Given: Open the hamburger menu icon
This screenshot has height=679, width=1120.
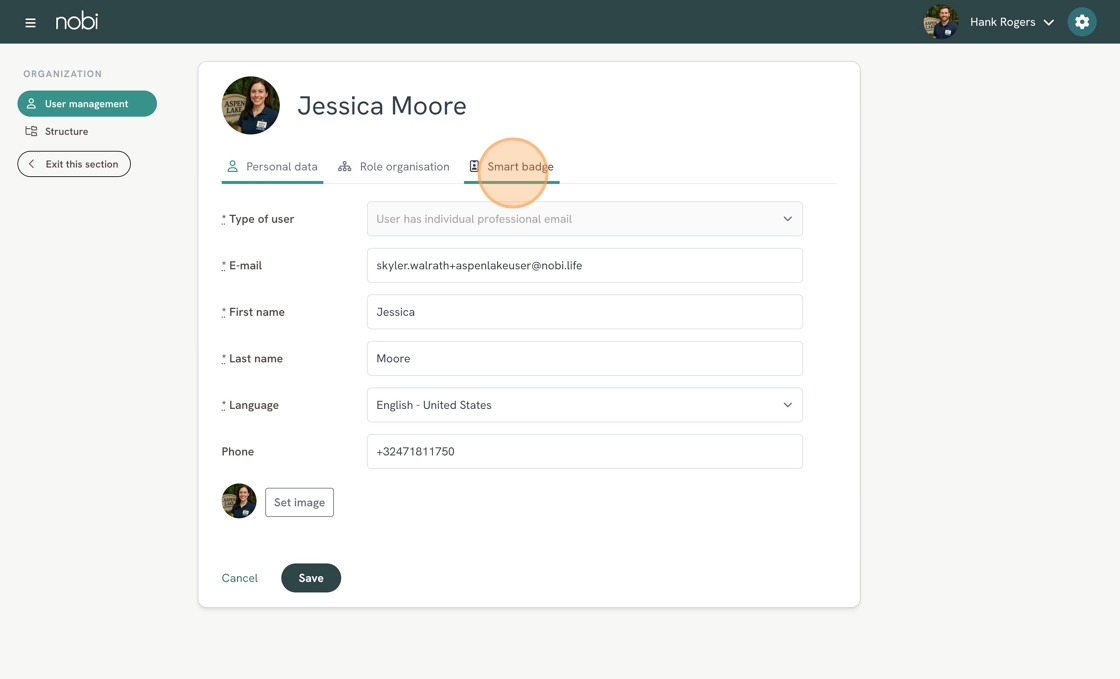Looking at the screenshot, I should (30, 22).
